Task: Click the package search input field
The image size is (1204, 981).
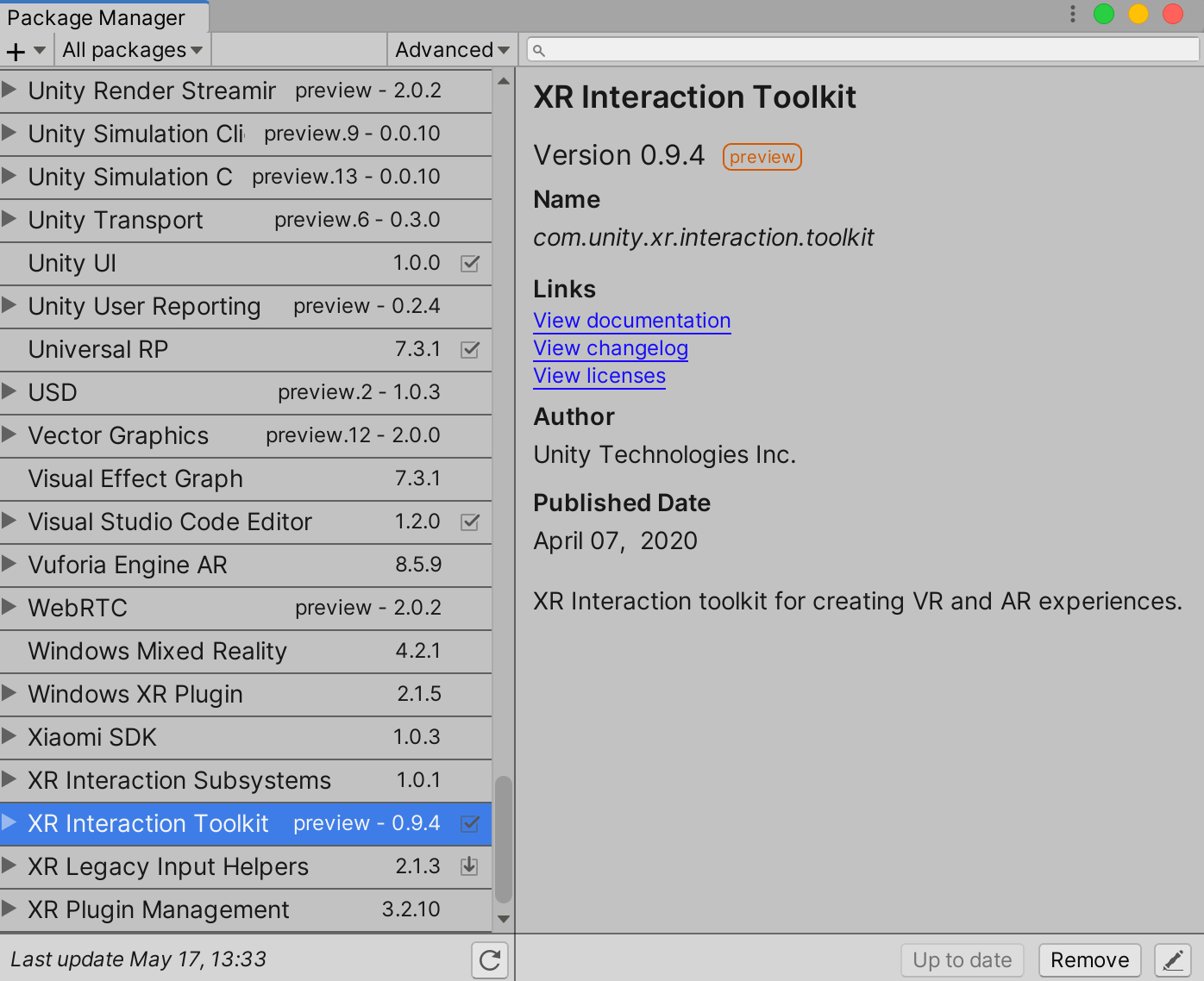Action: pyautogui.click(x=862, y=50)
